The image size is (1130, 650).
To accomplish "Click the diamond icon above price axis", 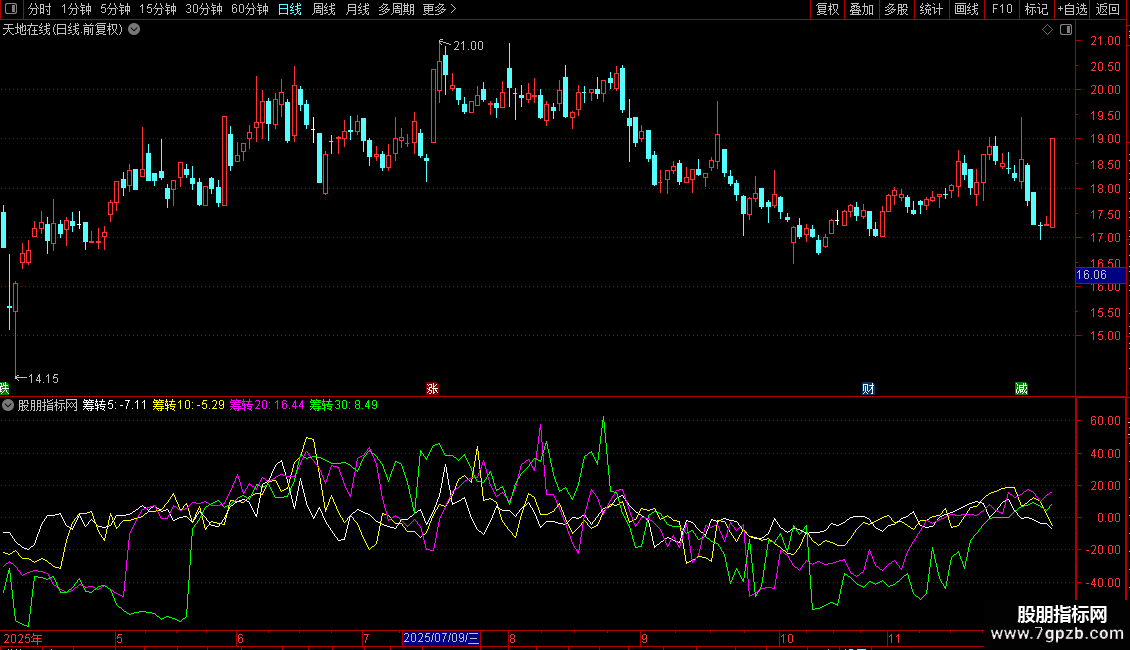I will point(1048,30).
